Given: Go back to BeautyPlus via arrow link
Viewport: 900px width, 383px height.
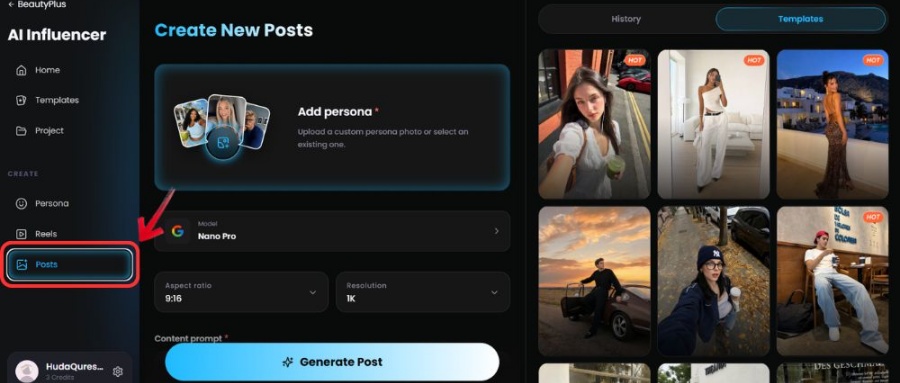Looking at the screenshot, I should [x=37, y=5].
